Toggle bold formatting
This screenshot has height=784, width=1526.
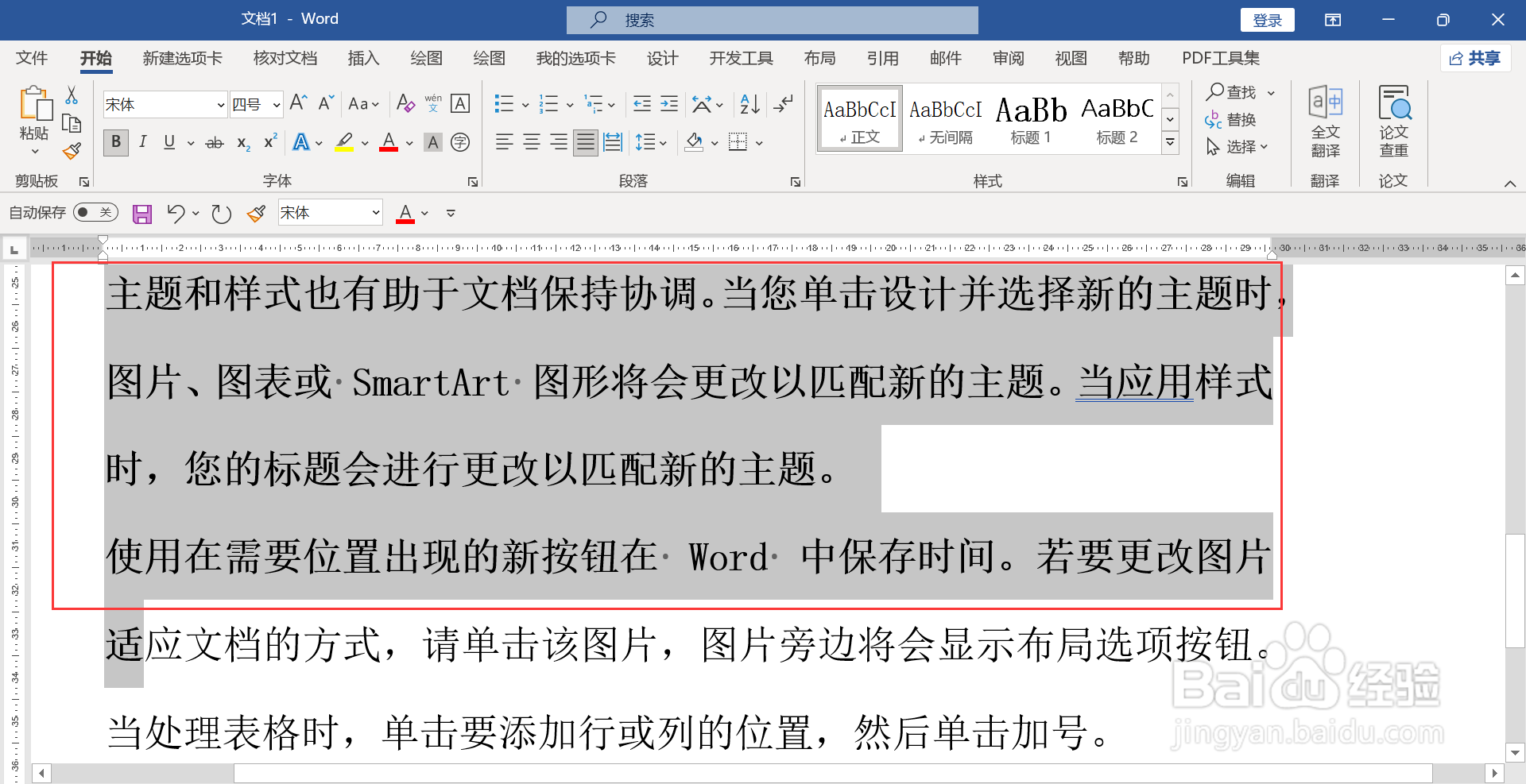click(x=116, y=142)
